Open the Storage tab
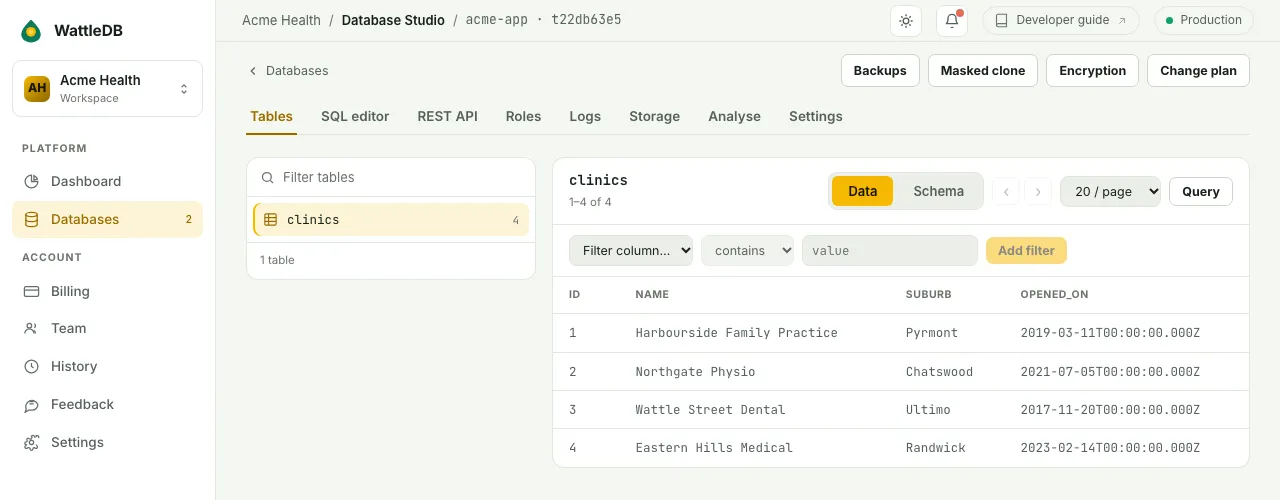Image resolution: width=1280 pixels, height=500 pixels. pyautogui.click(x=654, y=116)
